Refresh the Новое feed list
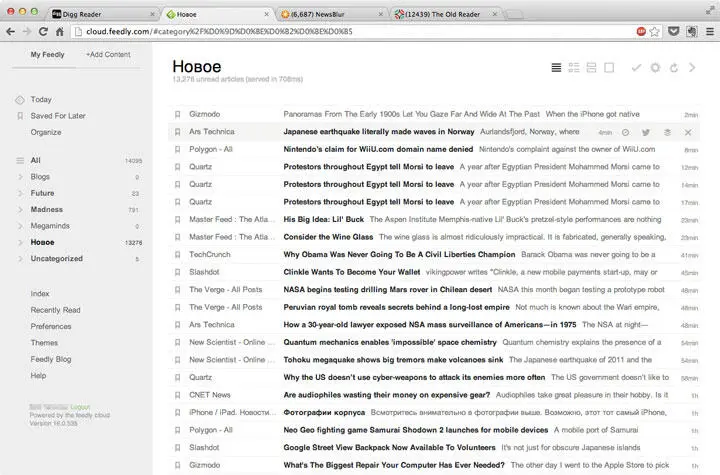720x475 pixels. click(674, 68)
